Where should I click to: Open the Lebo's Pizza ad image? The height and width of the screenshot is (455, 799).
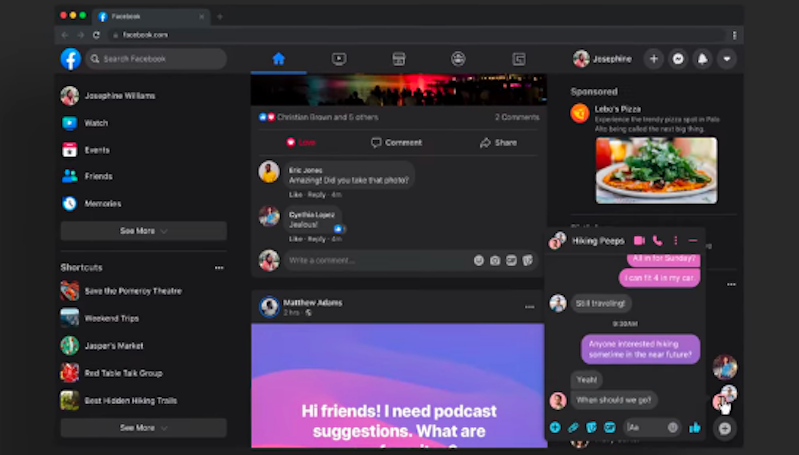(656, 170)
